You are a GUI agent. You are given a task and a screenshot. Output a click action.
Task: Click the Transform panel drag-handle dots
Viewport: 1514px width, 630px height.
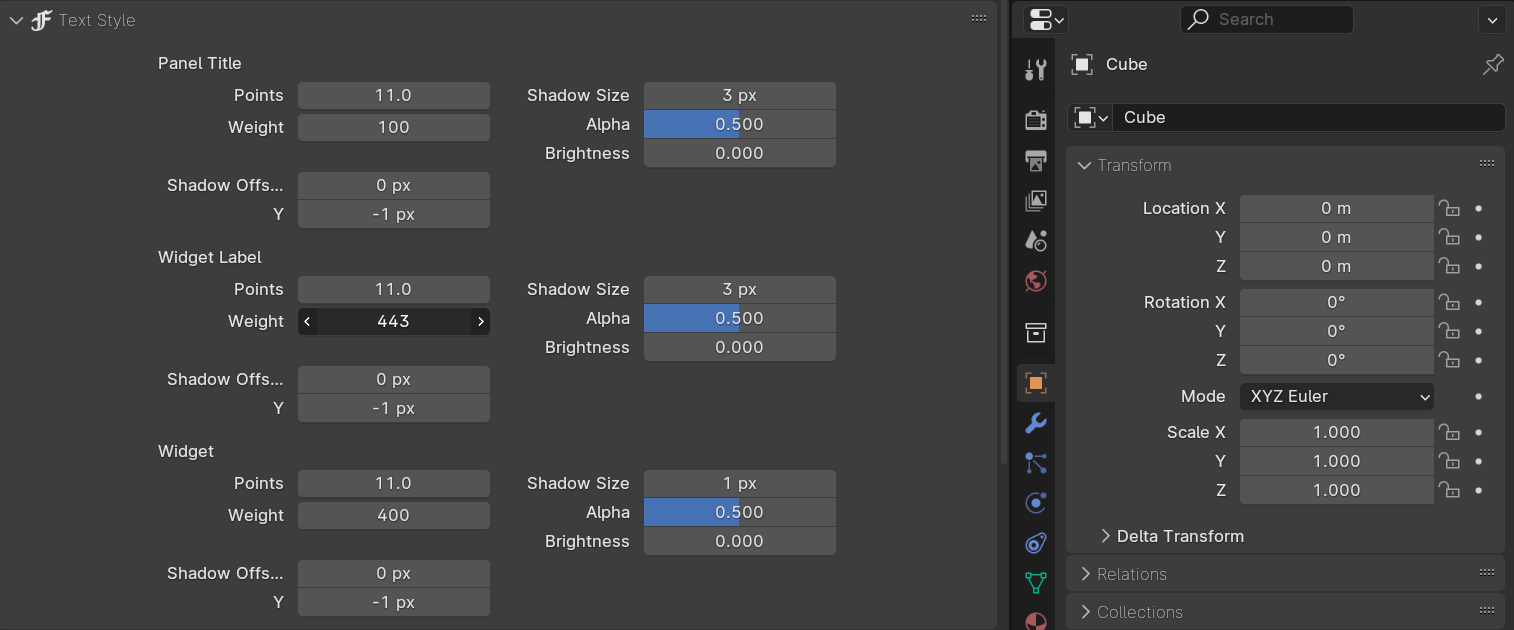(x=1487, y=164)
